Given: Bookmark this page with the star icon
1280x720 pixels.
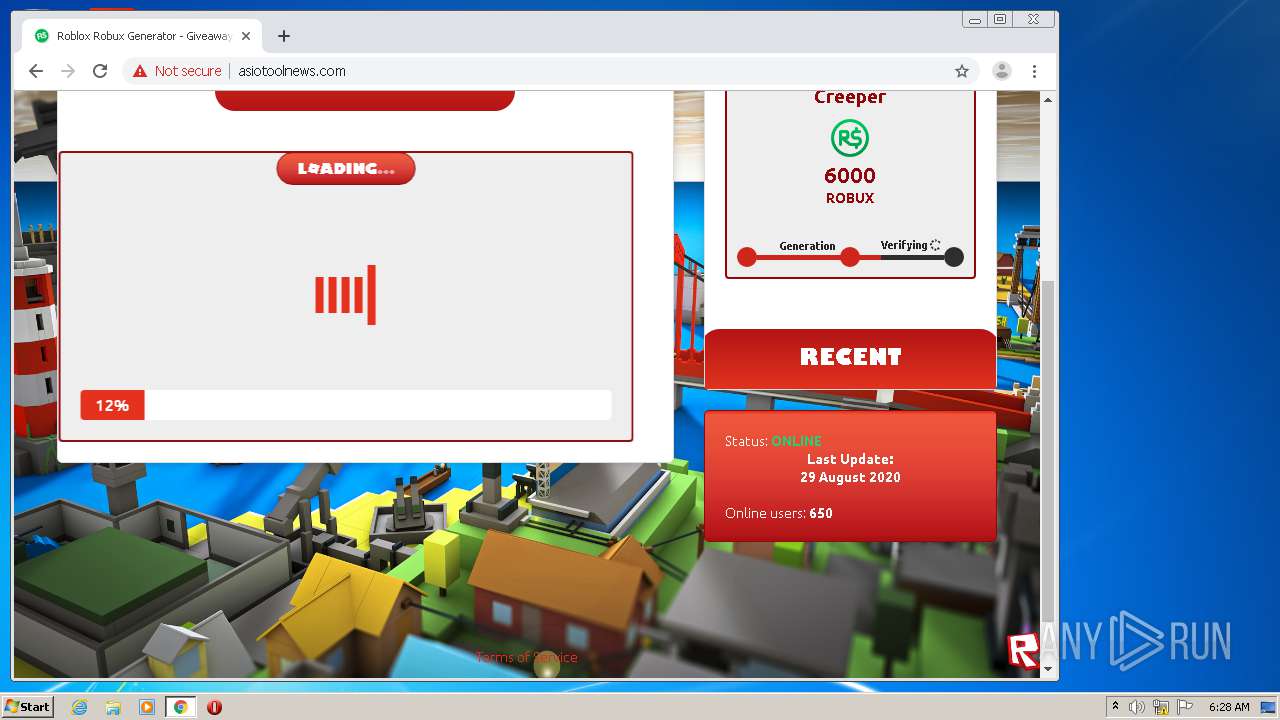Looking at the screenshot, I should 962,71.
